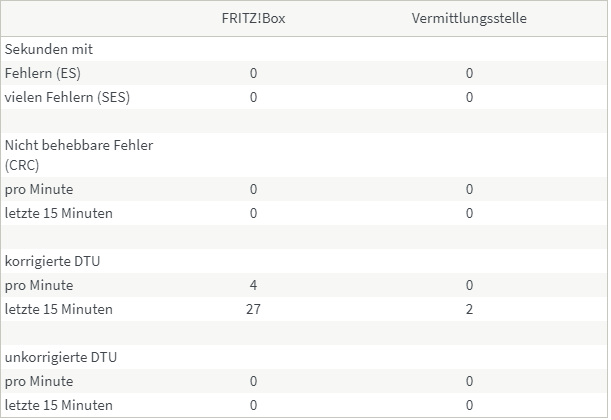Viewport: 611px width, 420px height.
Task: Select the 'Sekunden mit' section heading
Action: (x=49, y=49)
